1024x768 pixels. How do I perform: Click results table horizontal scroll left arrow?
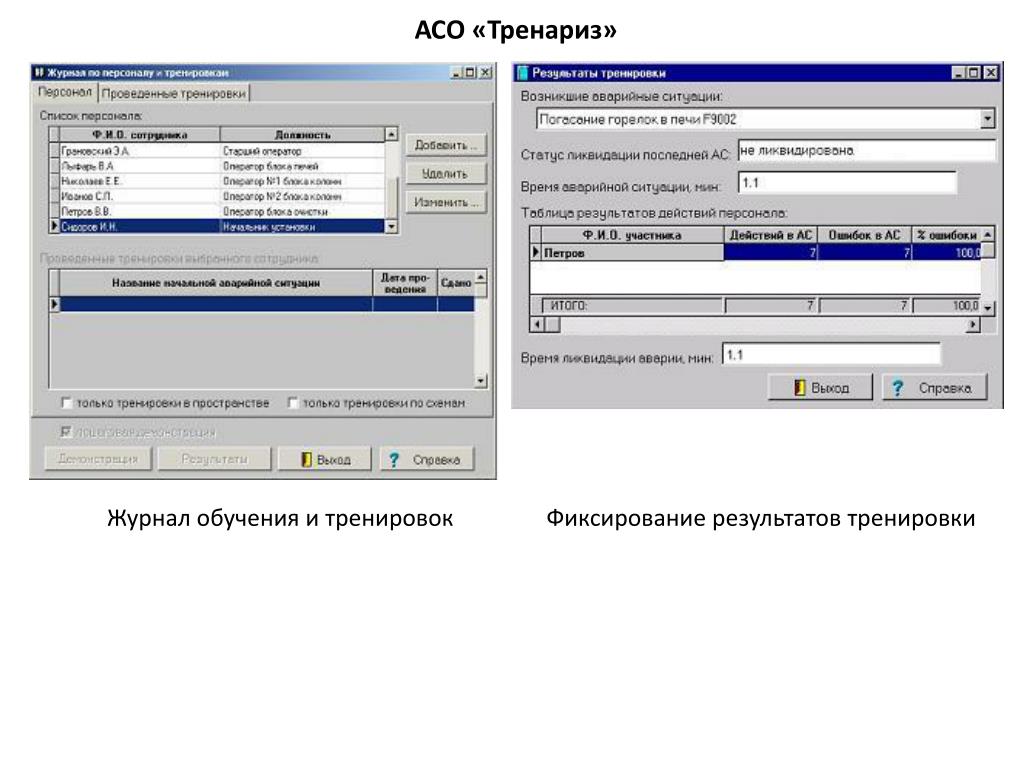click(x=537, y=324)
